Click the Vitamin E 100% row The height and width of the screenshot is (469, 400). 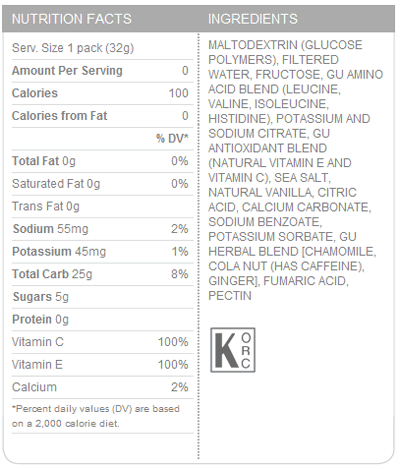(x=103, y=365)
